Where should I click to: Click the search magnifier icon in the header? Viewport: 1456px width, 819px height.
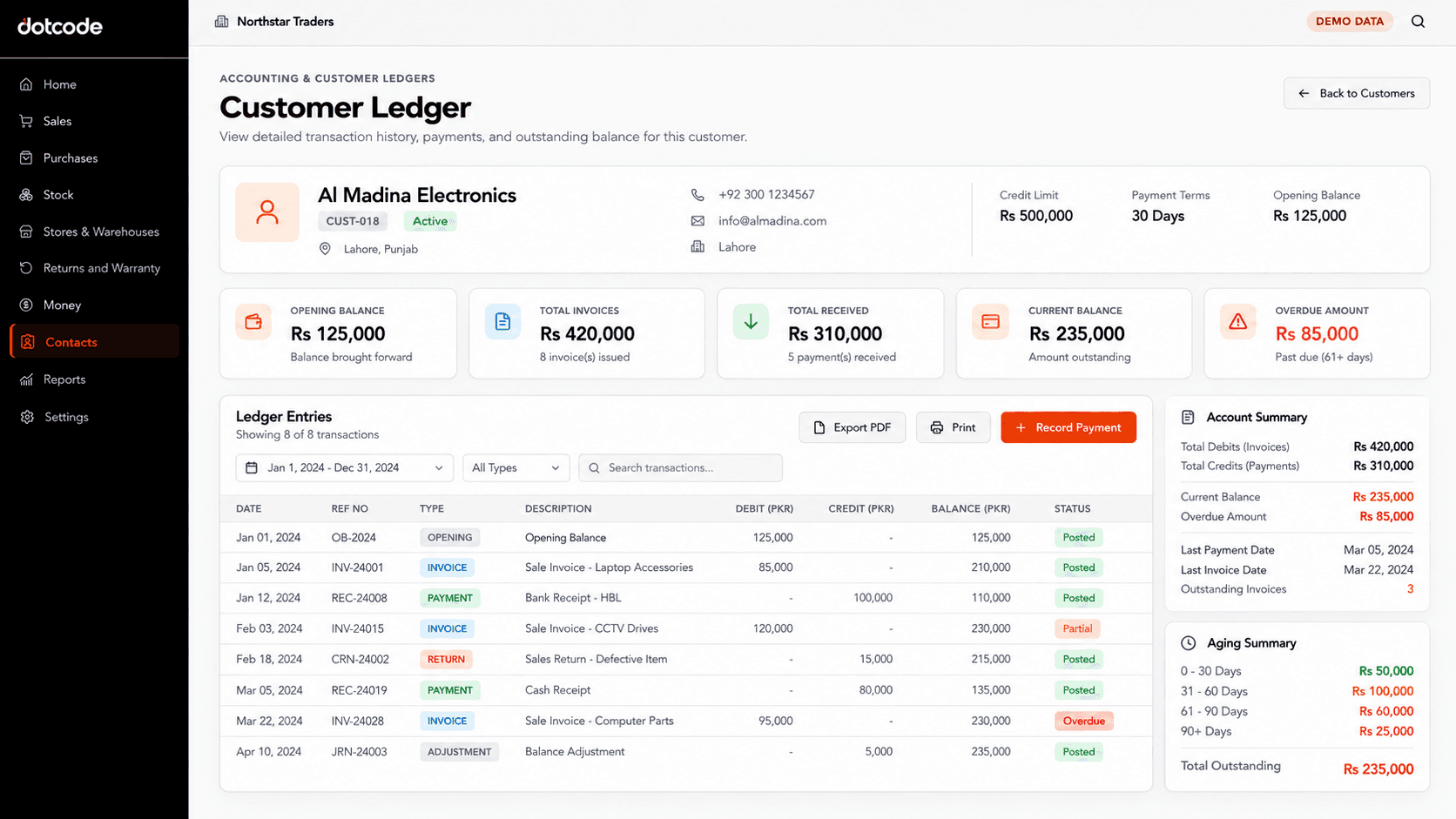click(1418, 22)
